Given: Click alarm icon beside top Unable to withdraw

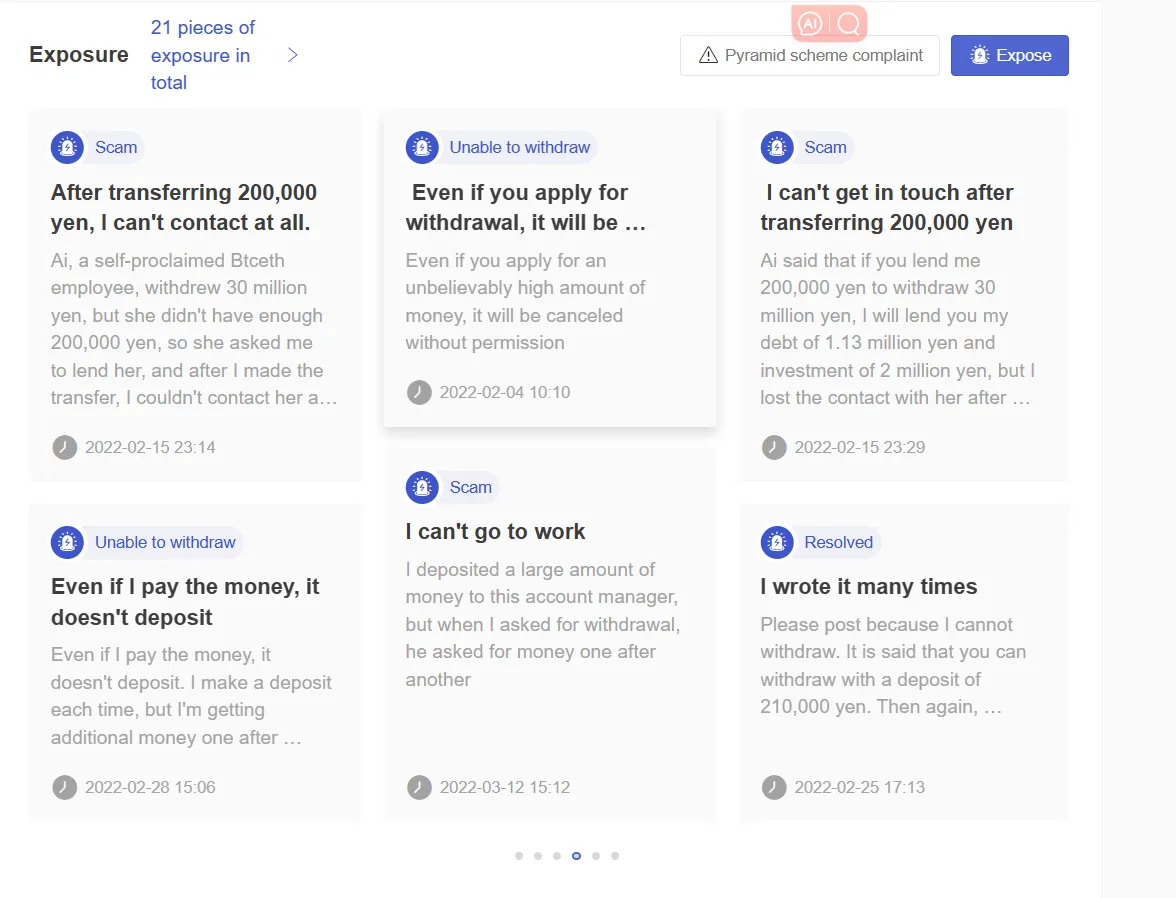Looking at the screenshot, I should (x=422, y=147).
